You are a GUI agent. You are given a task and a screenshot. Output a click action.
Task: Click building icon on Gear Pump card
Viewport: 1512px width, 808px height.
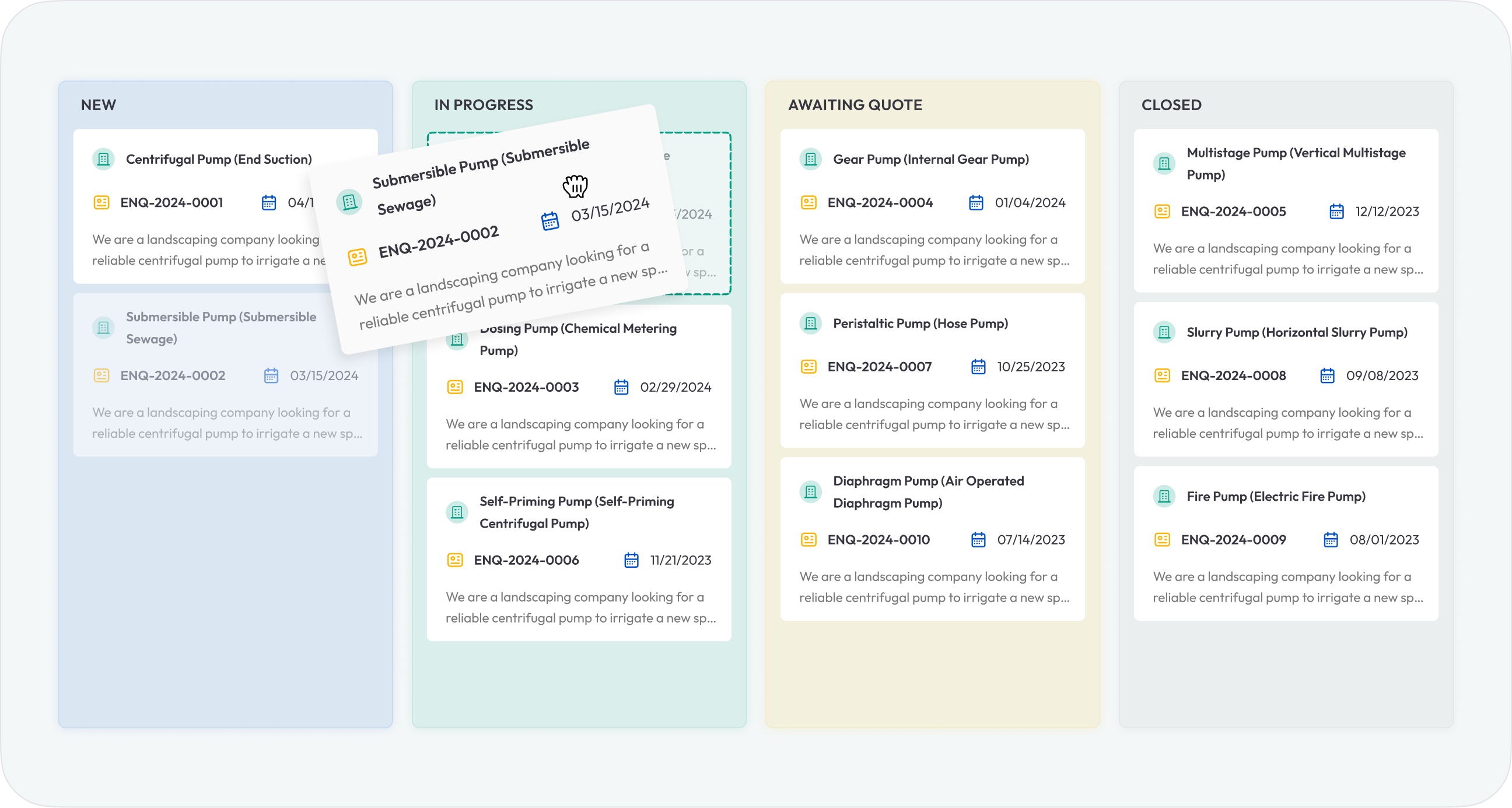pyautogui.click(x=811, y=159)
